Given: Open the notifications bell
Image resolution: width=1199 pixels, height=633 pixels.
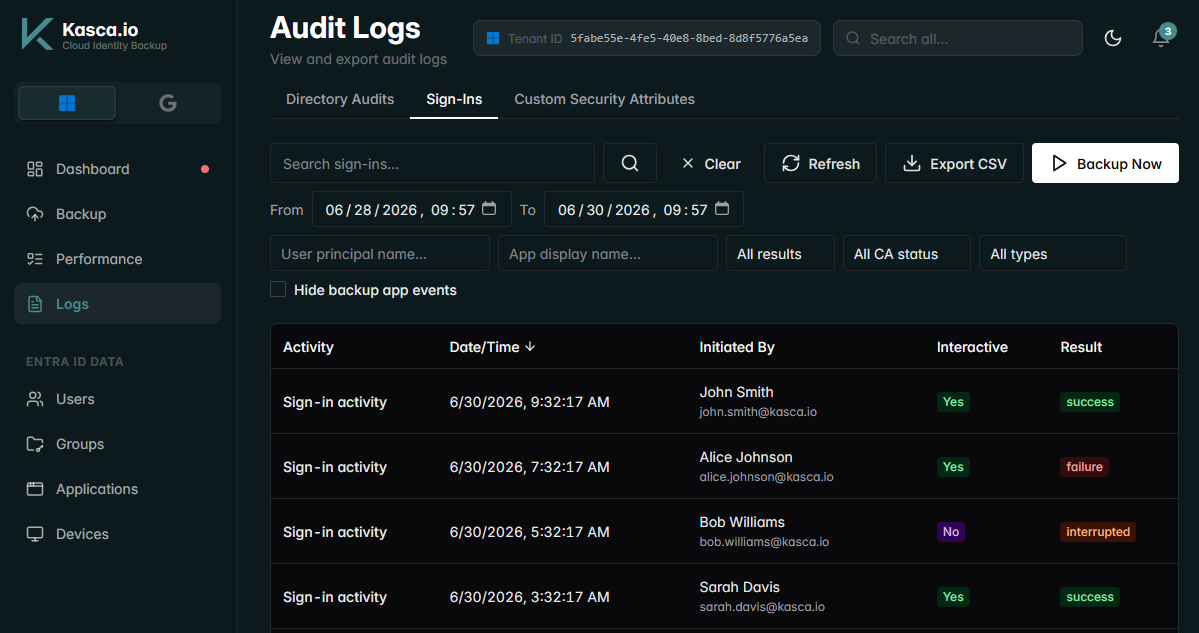Looking at the screenshot, I should pyautogui.click(x=1161, y=38).
